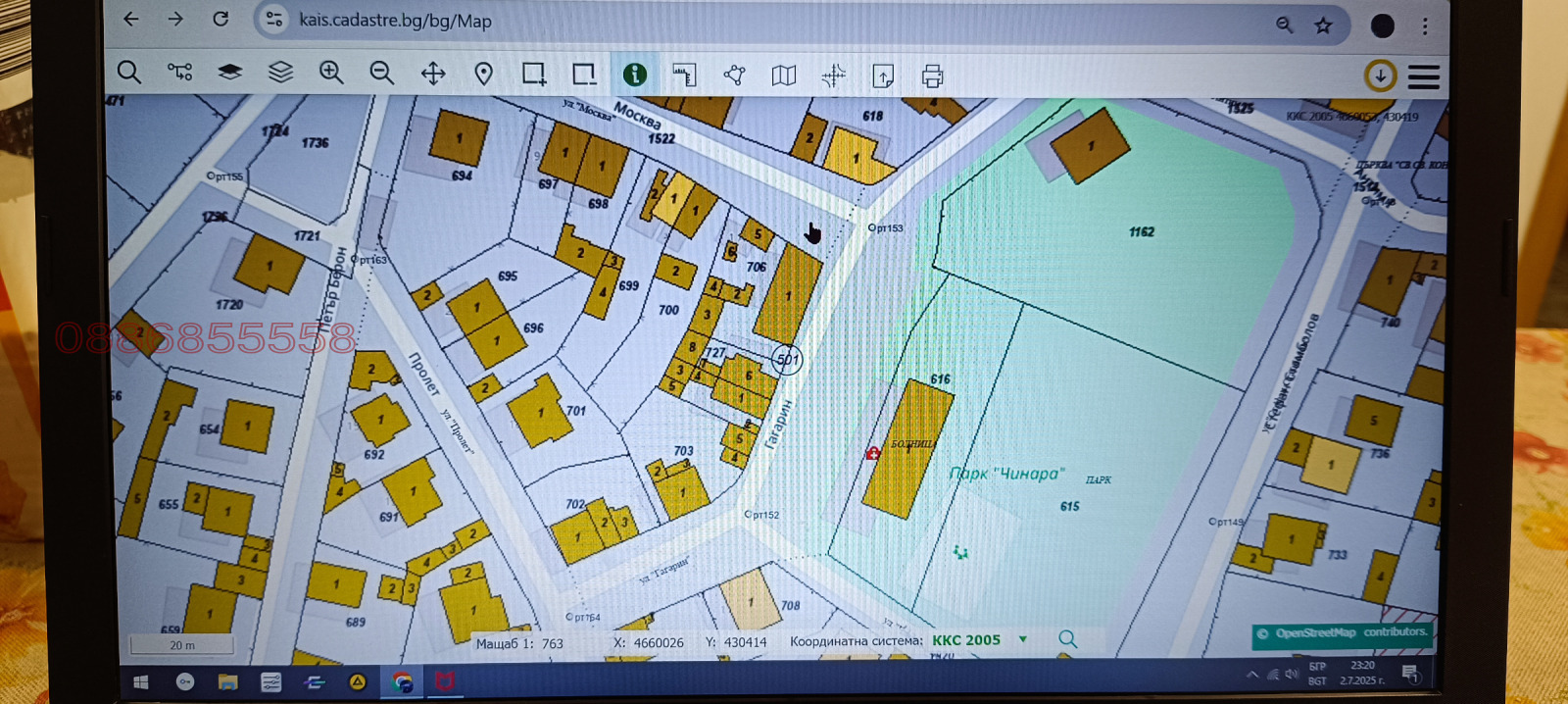
Task: Select the zoom out tool
Action: pyautogui.click(x=381, y=73)
